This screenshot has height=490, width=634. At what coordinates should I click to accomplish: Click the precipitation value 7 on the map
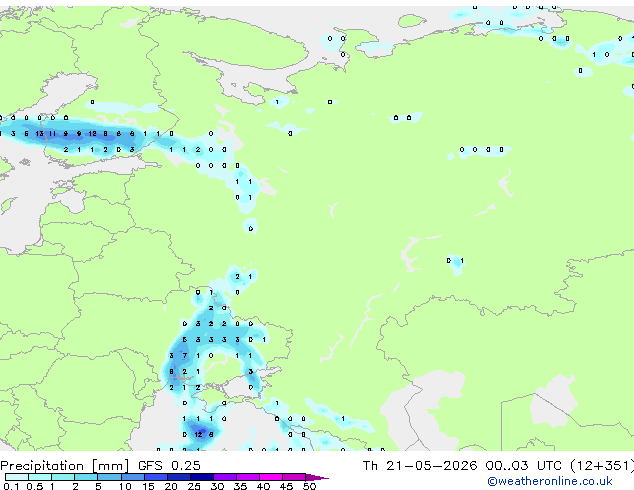point(185,356)
